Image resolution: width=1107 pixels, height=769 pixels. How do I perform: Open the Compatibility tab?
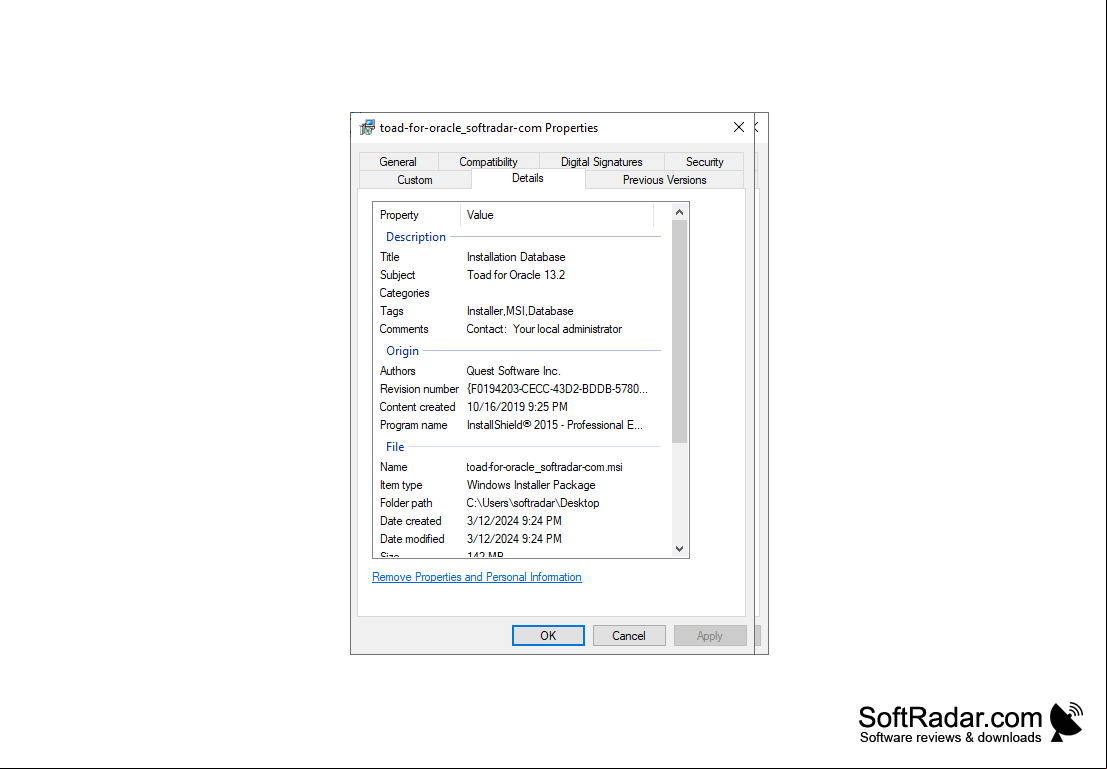pos(489,162)
